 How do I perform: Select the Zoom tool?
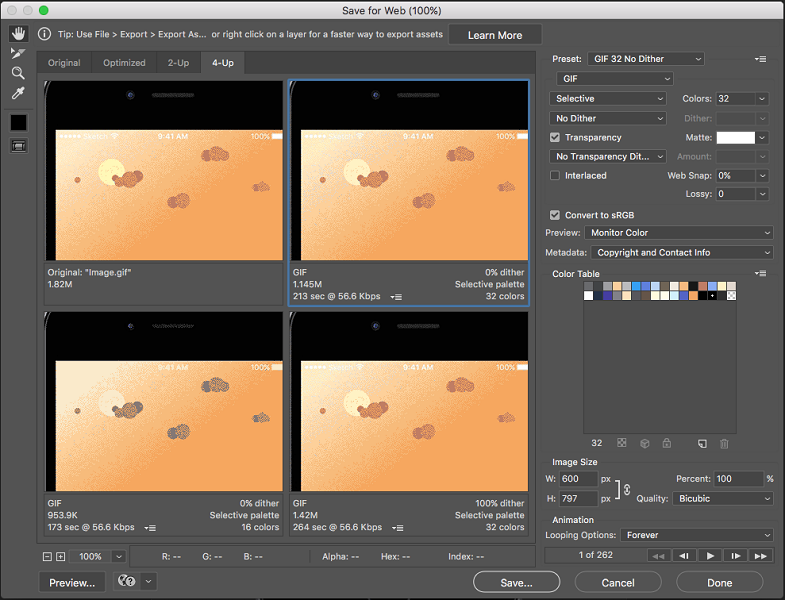coord(18,73)
